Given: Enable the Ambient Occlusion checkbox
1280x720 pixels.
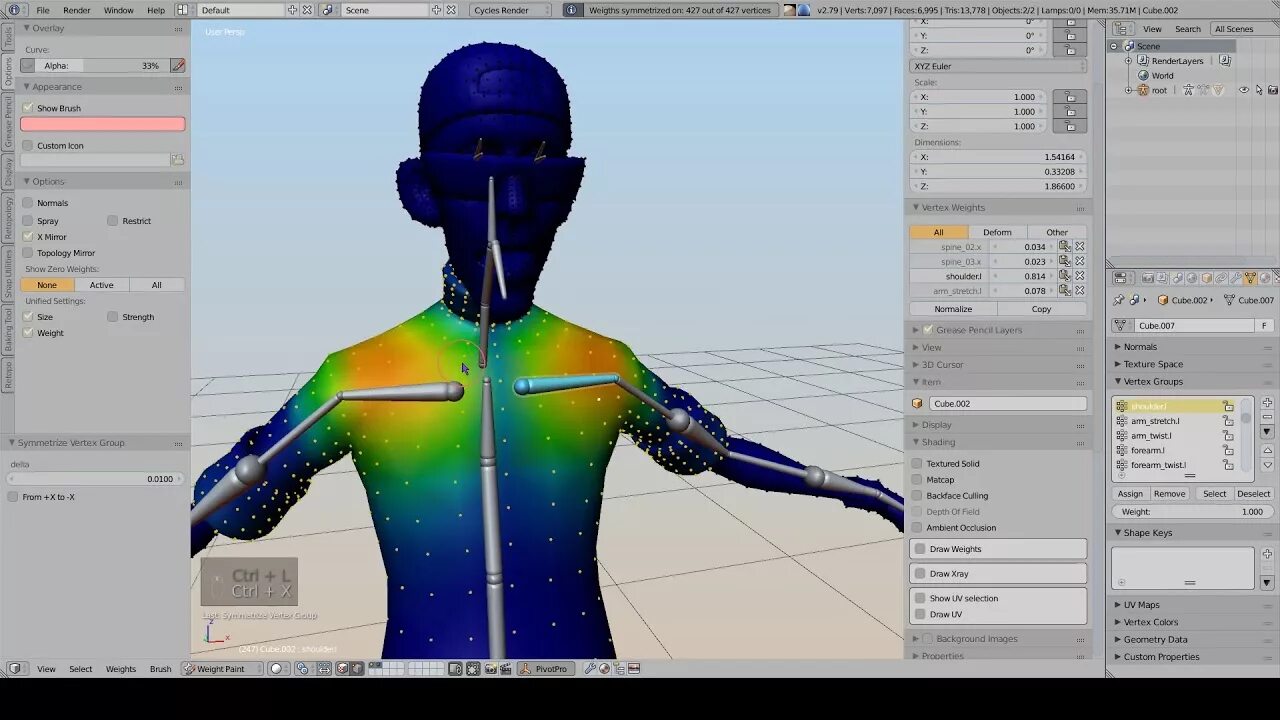Looking at the screenshot, I should [x=917, y=527].
